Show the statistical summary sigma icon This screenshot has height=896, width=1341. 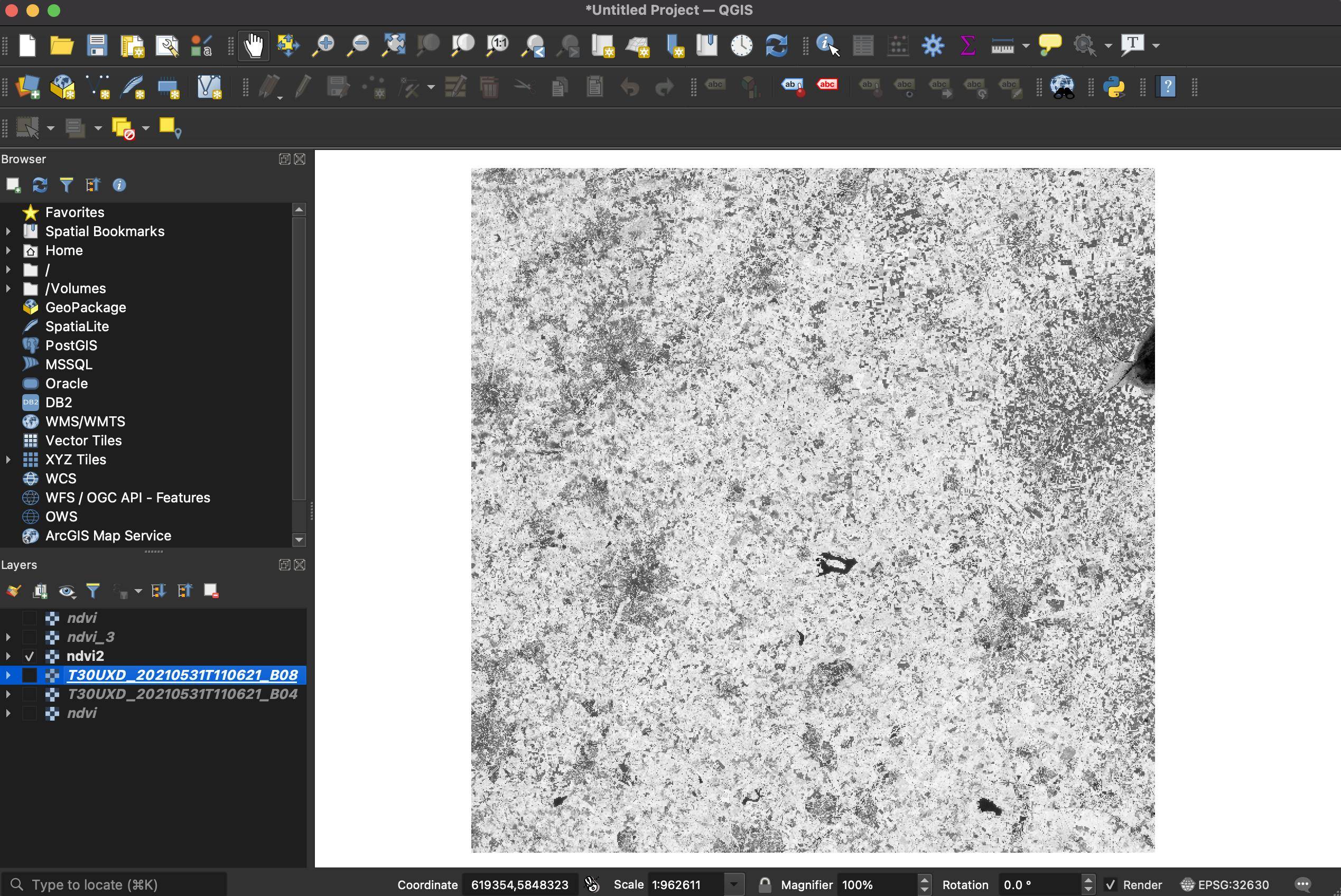point(967,45)
